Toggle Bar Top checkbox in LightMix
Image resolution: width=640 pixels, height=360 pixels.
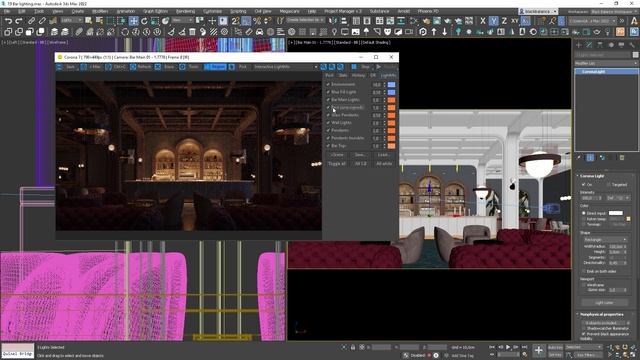click(x=328, y=146)
